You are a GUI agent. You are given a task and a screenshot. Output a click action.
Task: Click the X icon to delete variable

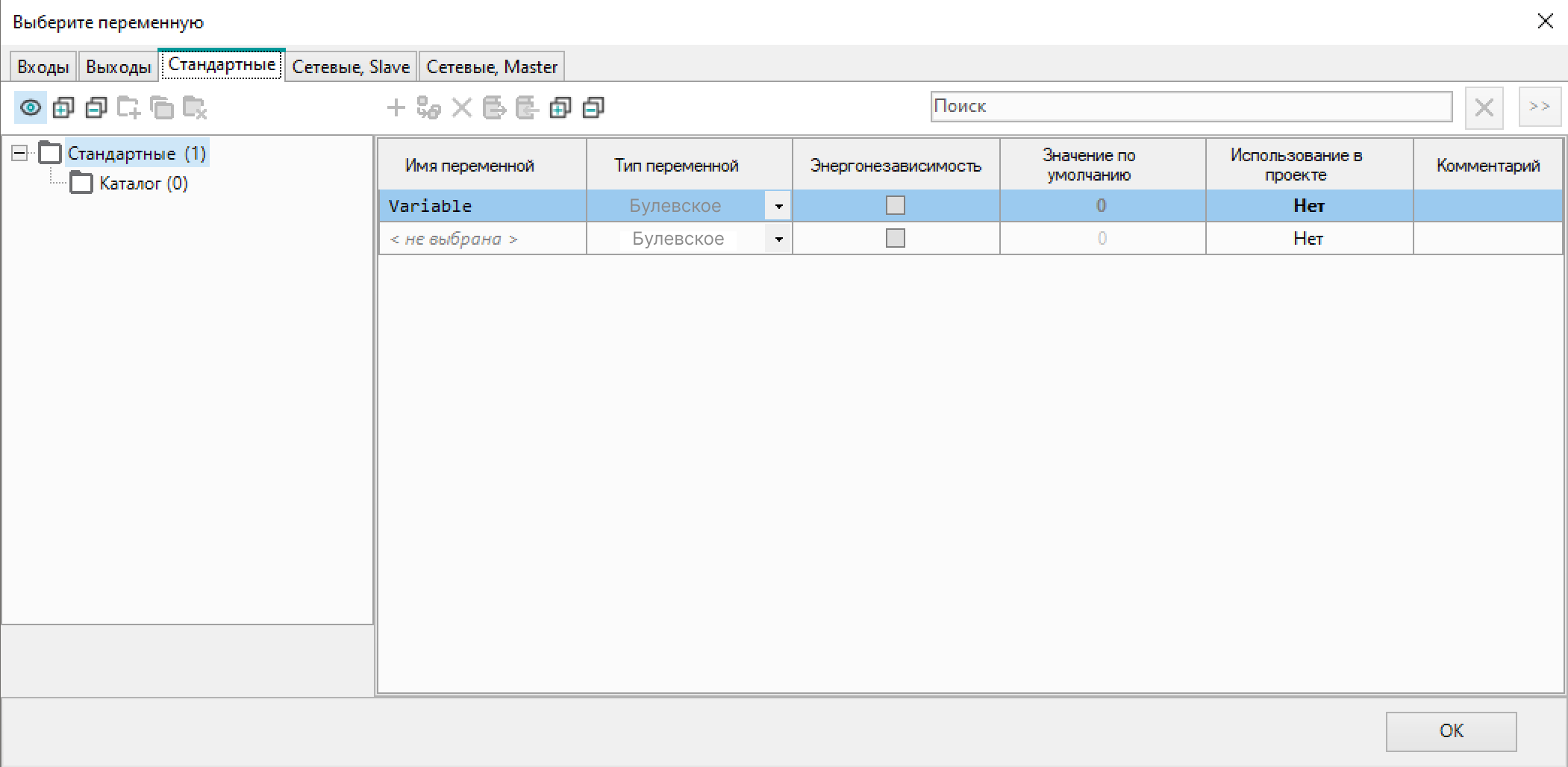462,108
